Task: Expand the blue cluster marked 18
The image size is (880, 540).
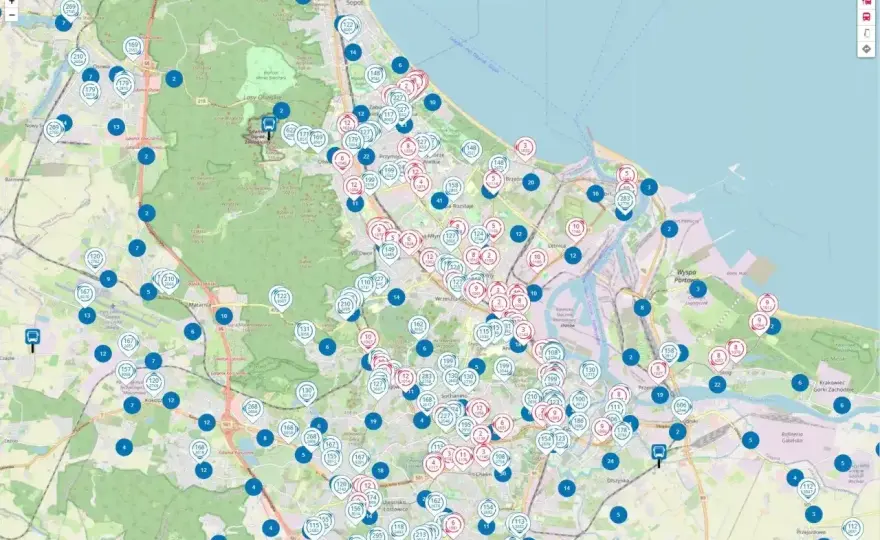Action: 381,470
